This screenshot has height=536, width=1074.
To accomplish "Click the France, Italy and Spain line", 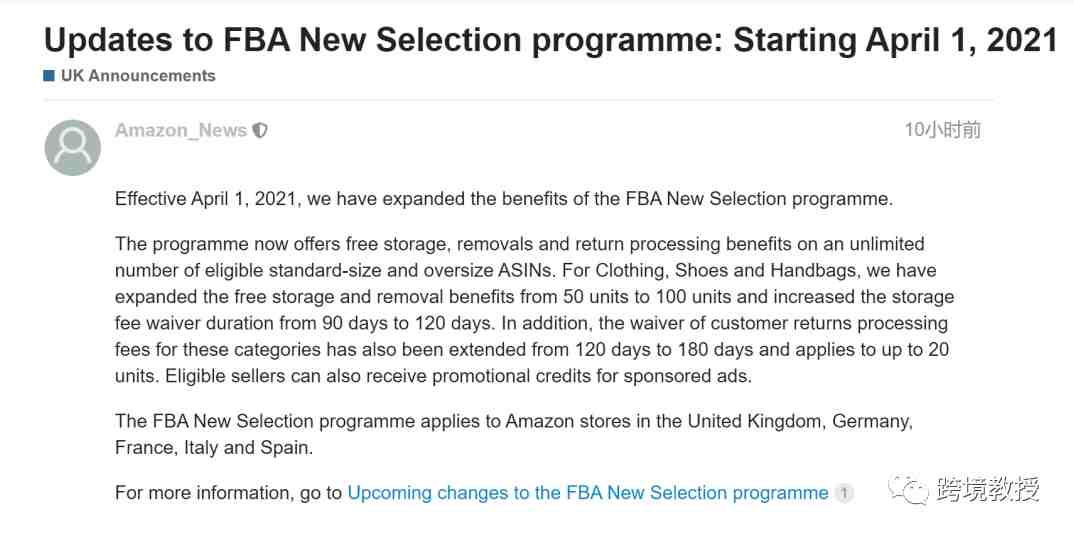I will (214, 448).
